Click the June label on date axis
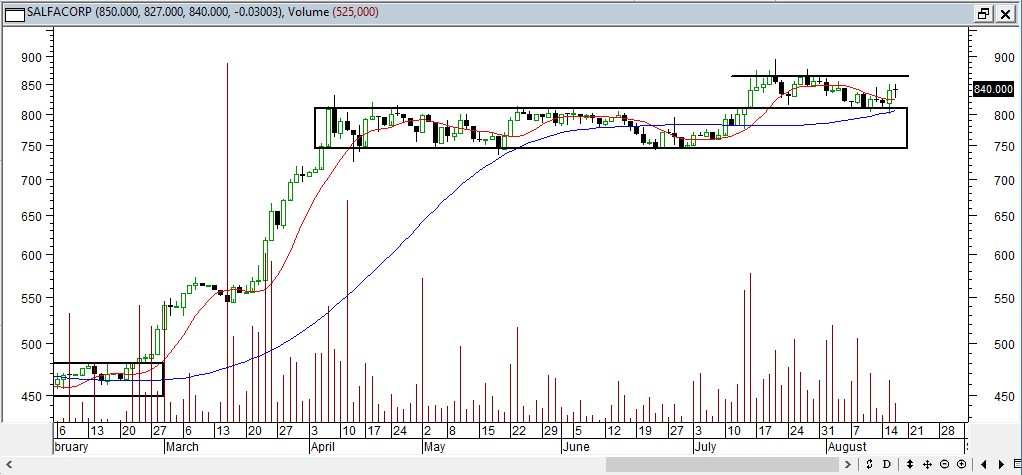 click(576, 447)
